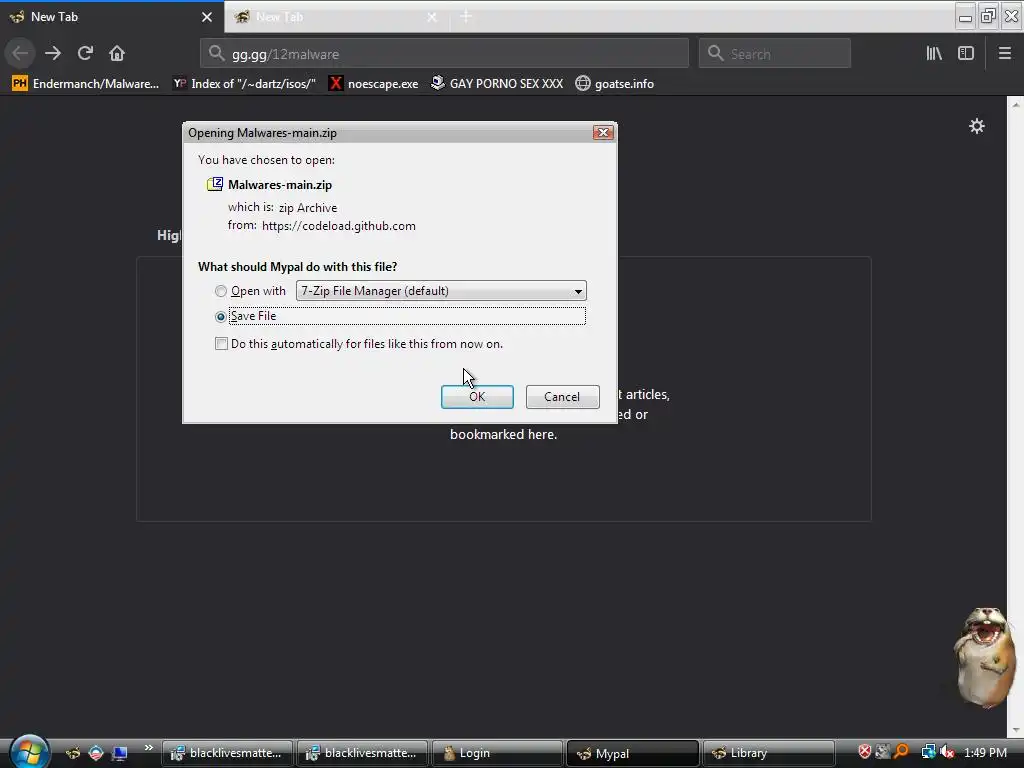Expand the quick launch chevron

coord(148,748)
